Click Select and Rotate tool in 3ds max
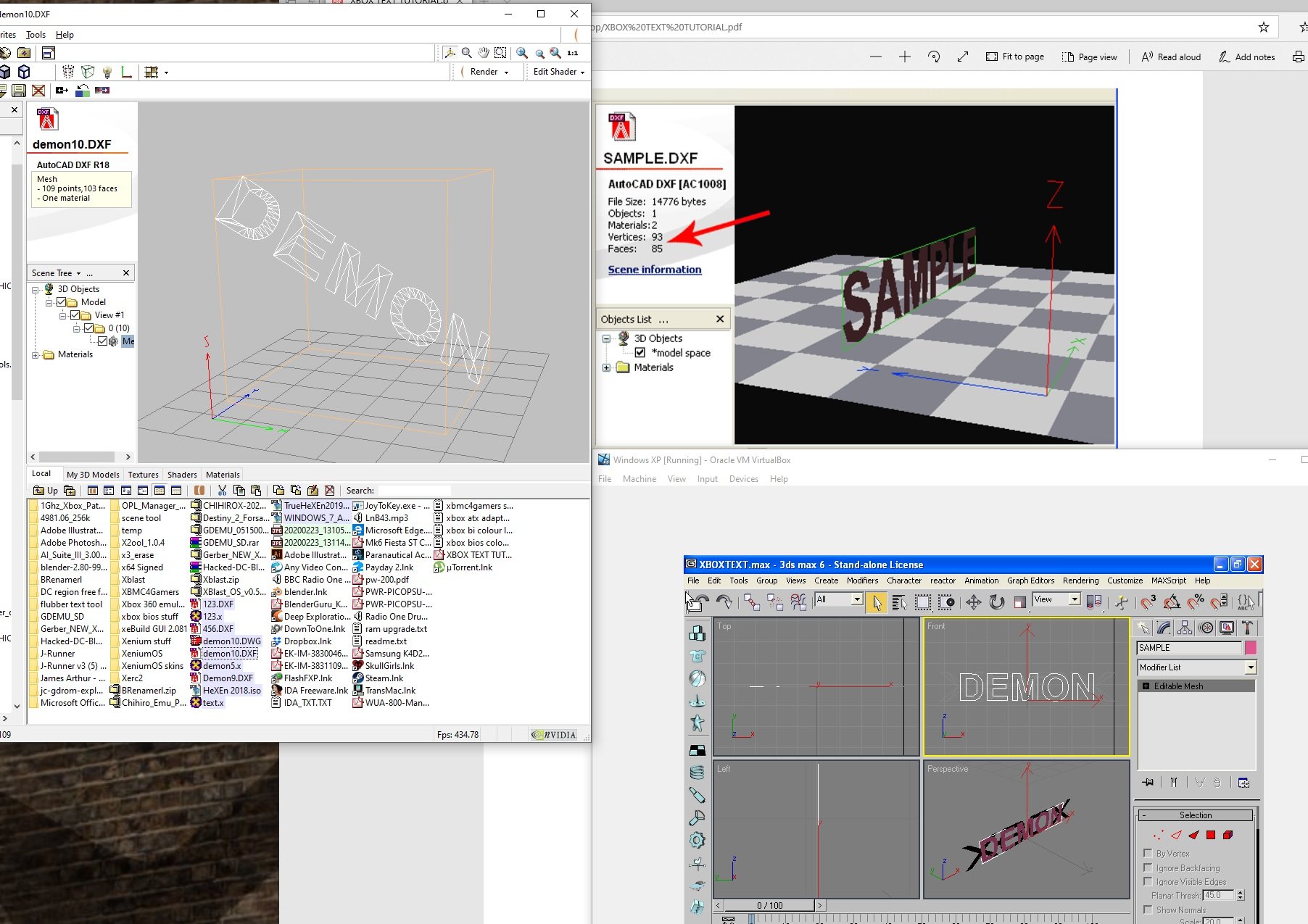 coord(997,602)
